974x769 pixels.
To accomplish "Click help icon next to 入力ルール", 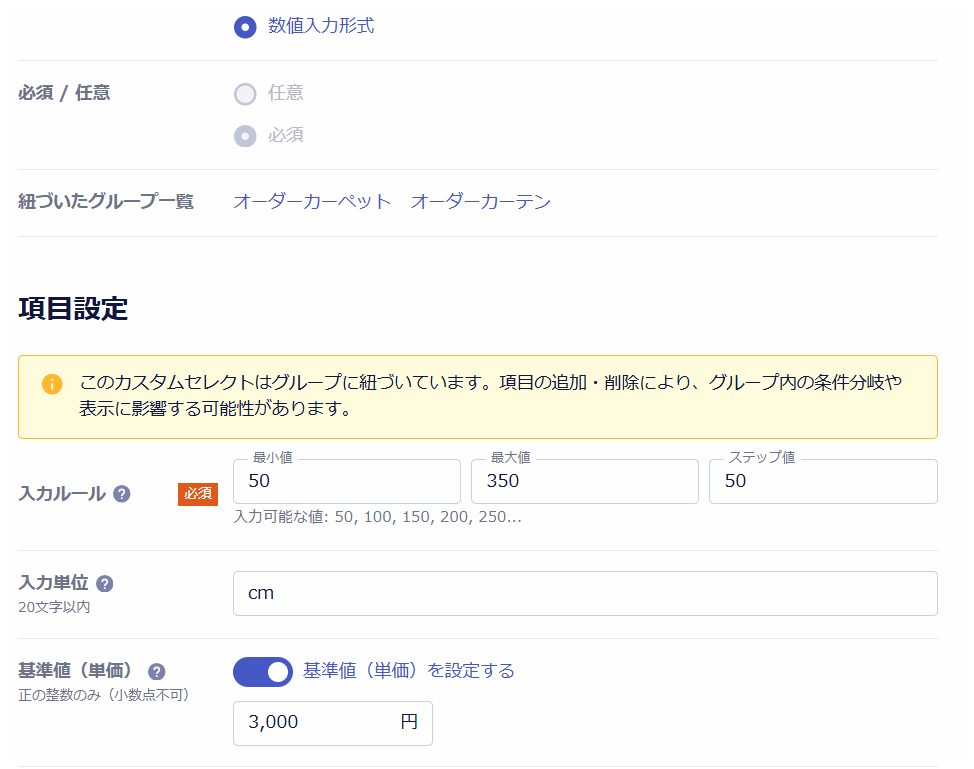I will point(122,494).
